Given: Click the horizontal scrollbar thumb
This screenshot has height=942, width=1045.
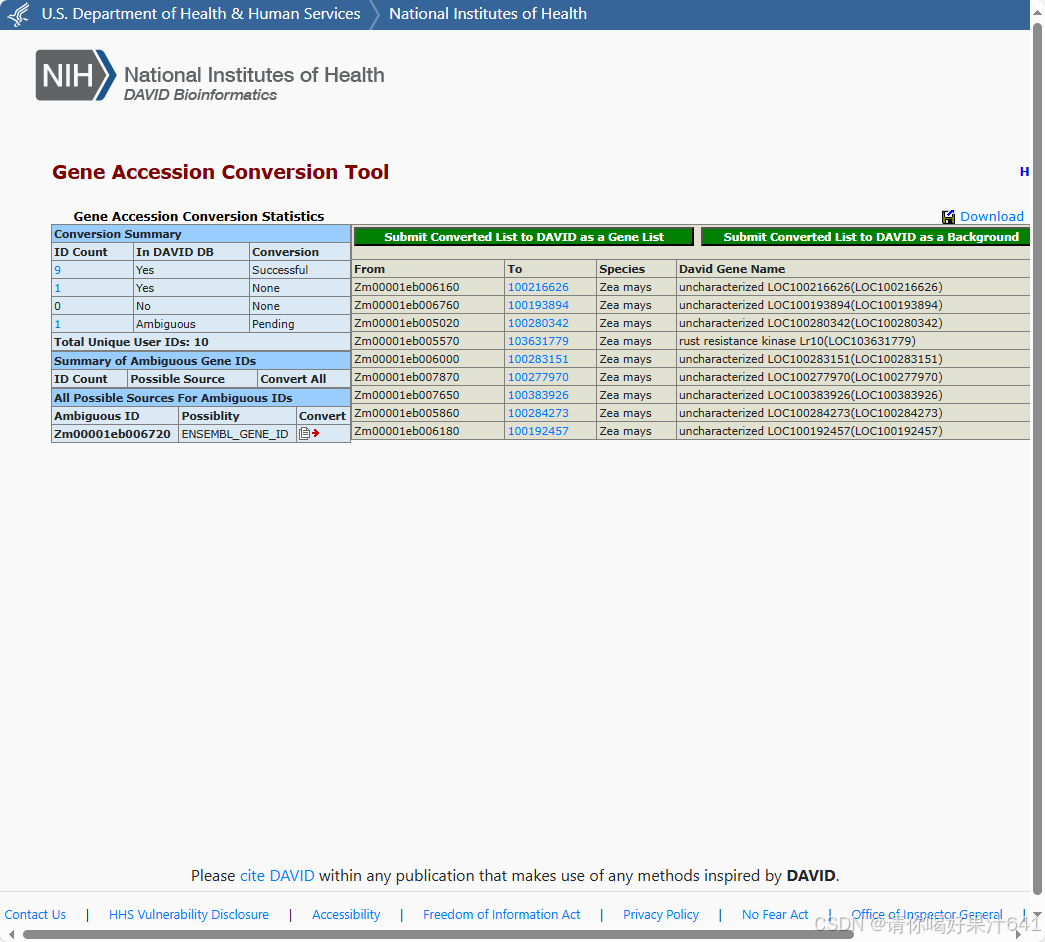Looking at the screenshot, I should (x=438, y=935).
